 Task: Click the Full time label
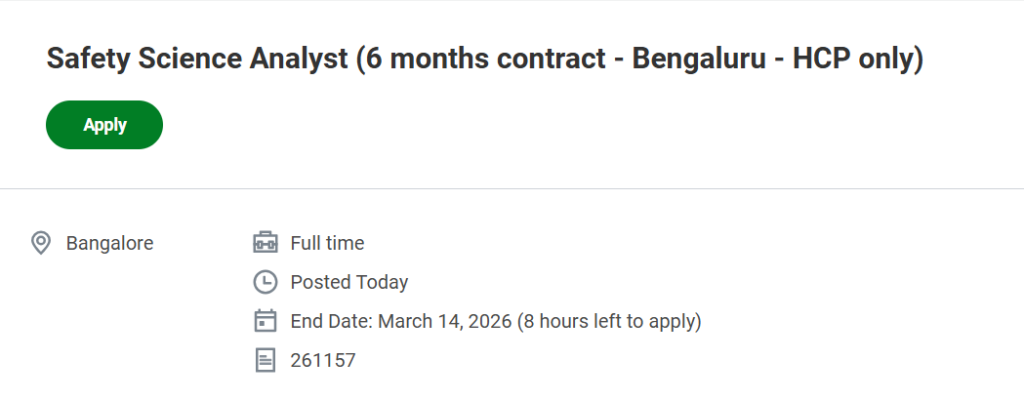pos(327,243)
